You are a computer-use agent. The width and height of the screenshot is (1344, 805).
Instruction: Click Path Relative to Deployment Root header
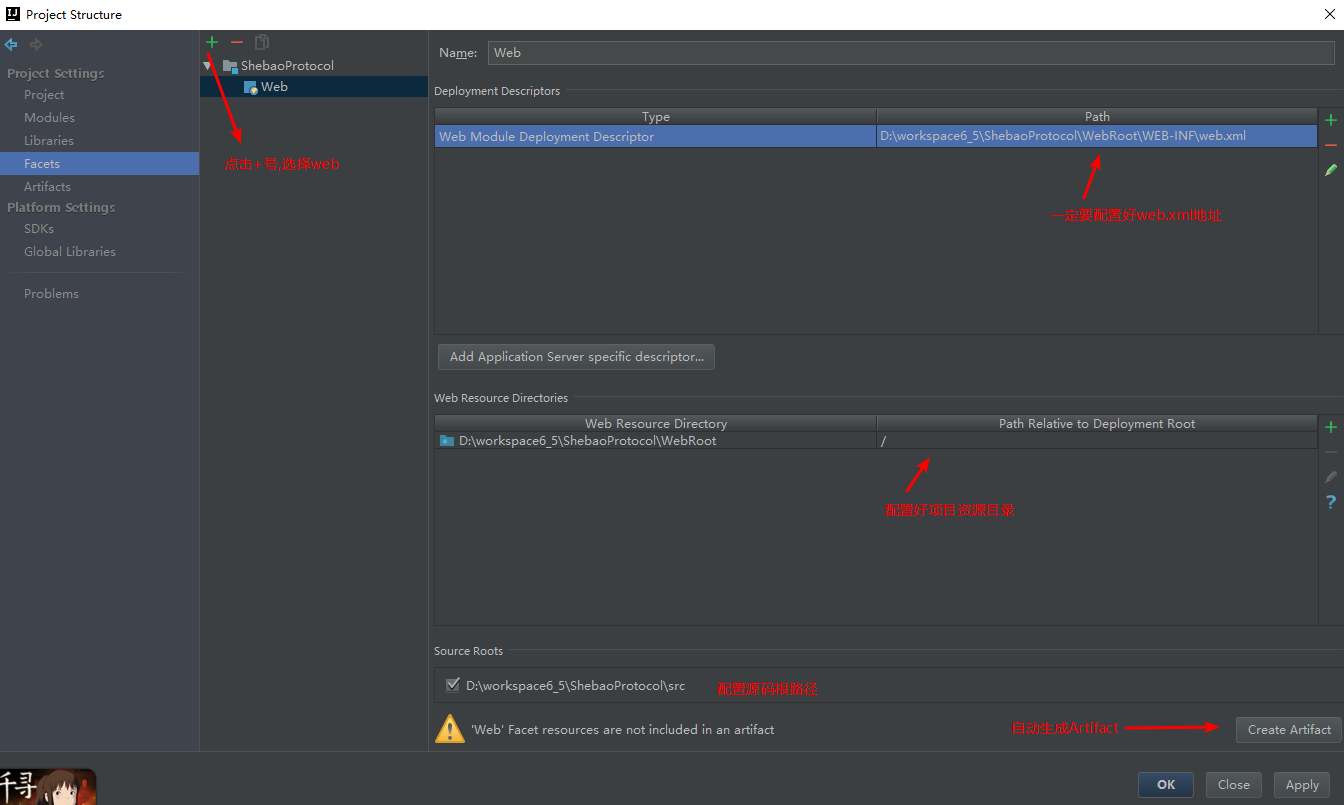click(1097, 424)
